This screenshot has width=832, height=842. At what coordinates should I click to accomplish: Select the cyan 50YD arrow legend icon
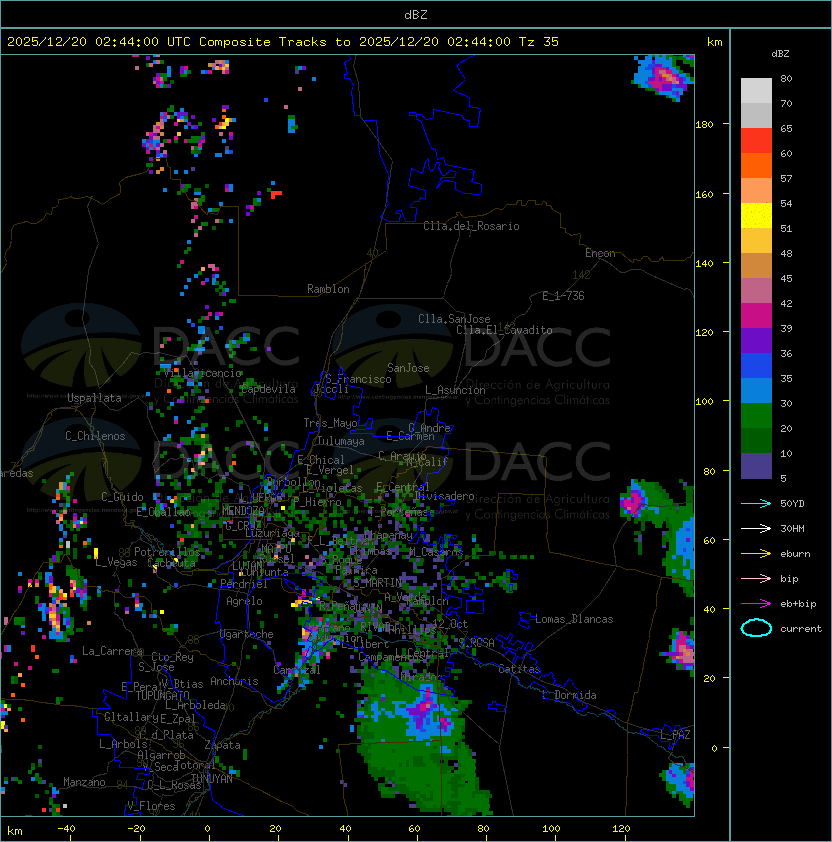pyautogui.click(x=756, y=504)
